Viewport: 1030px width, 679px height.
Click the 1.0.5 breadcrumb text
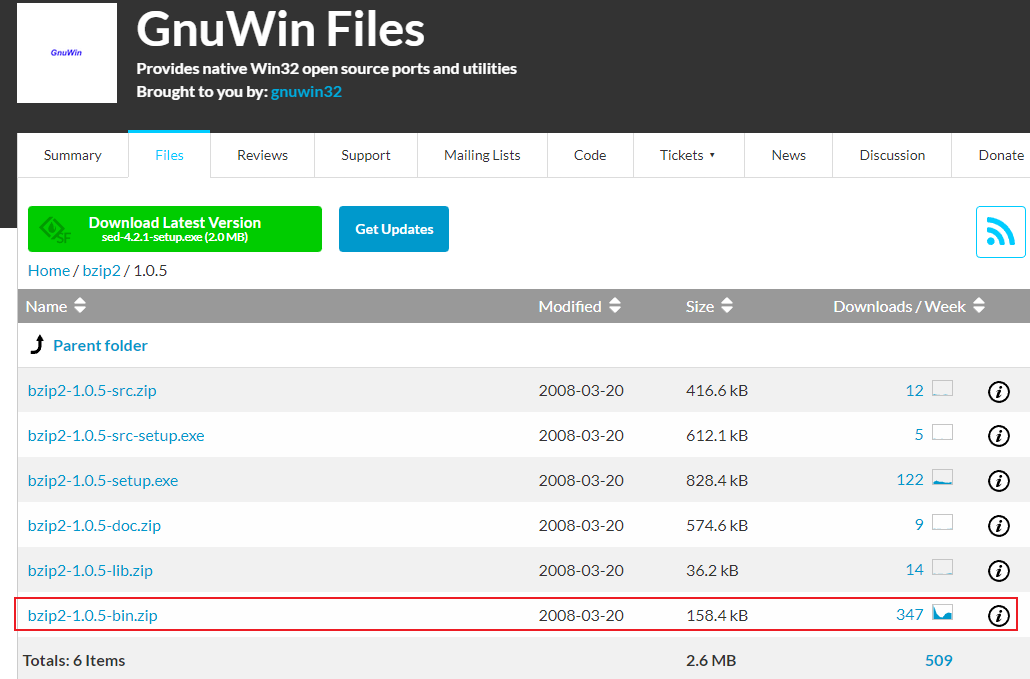point(150,271)
